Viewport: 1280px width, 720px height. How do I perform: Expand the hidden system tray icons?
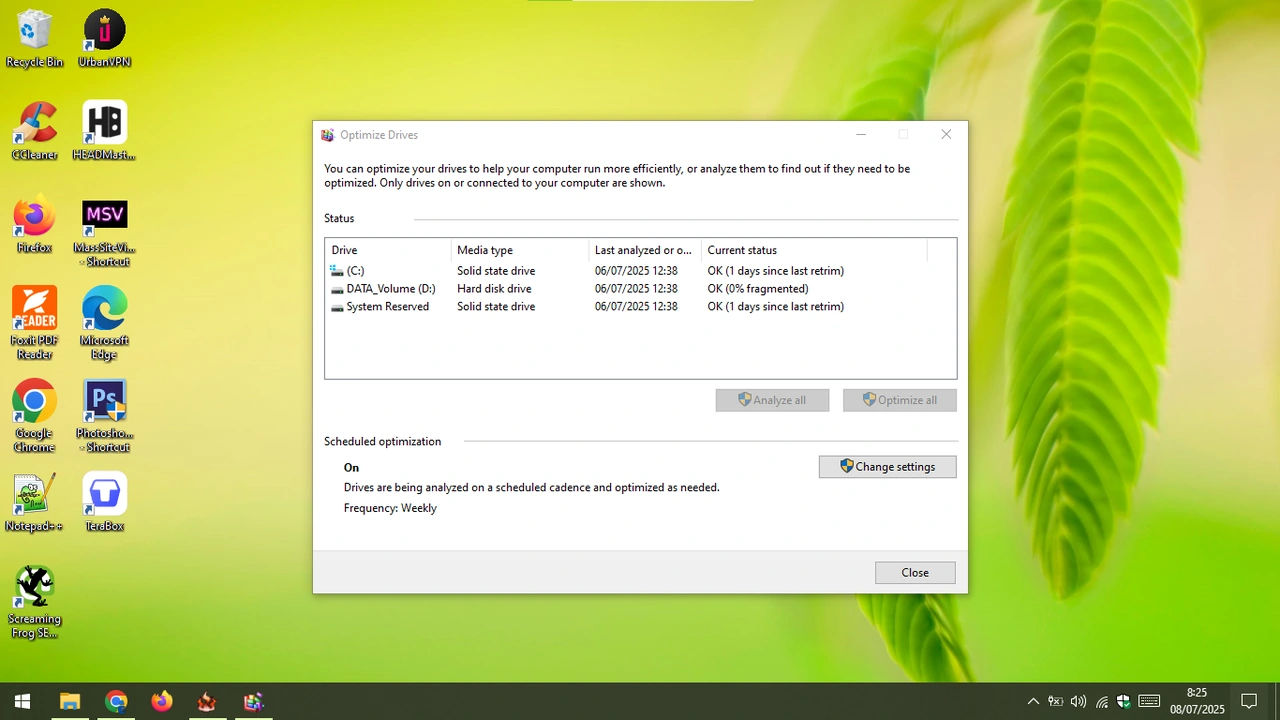[x=1033, y=701]
